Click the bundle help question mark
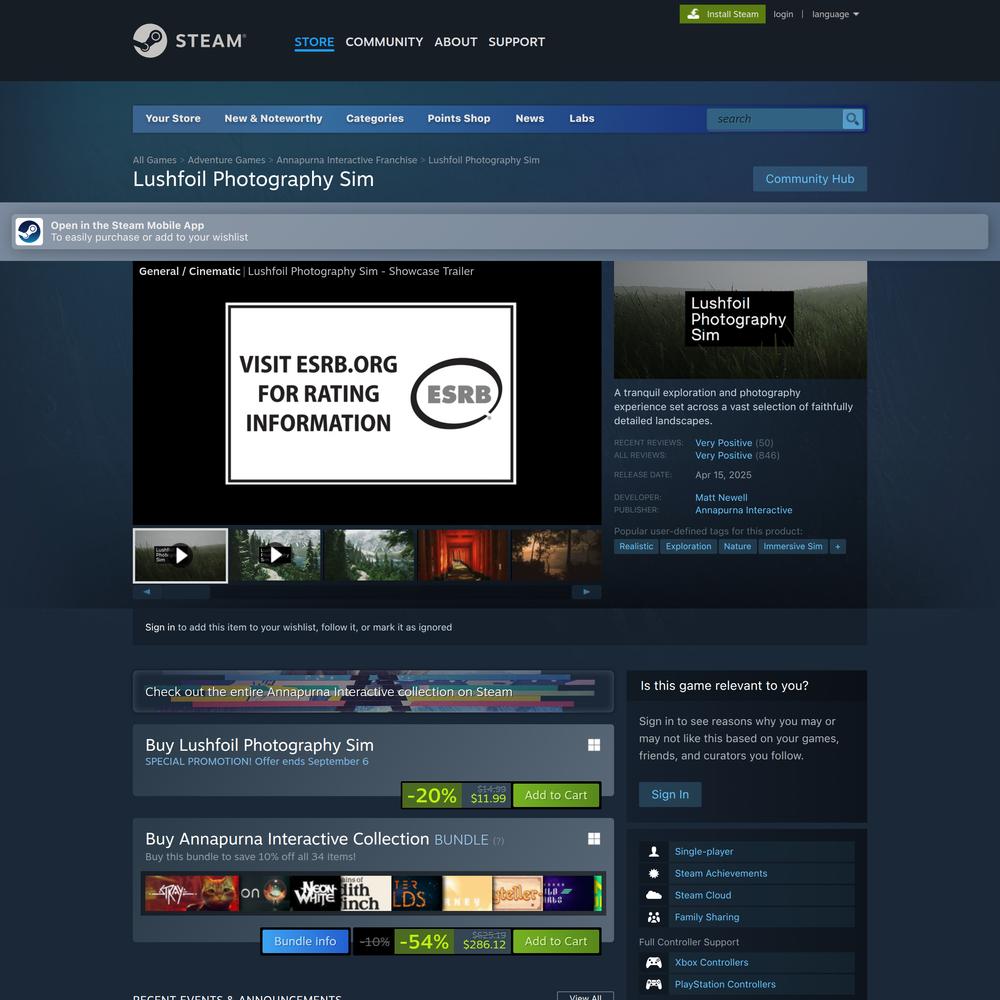This screenshot has width=1000, height=1000. coord(498,841)
